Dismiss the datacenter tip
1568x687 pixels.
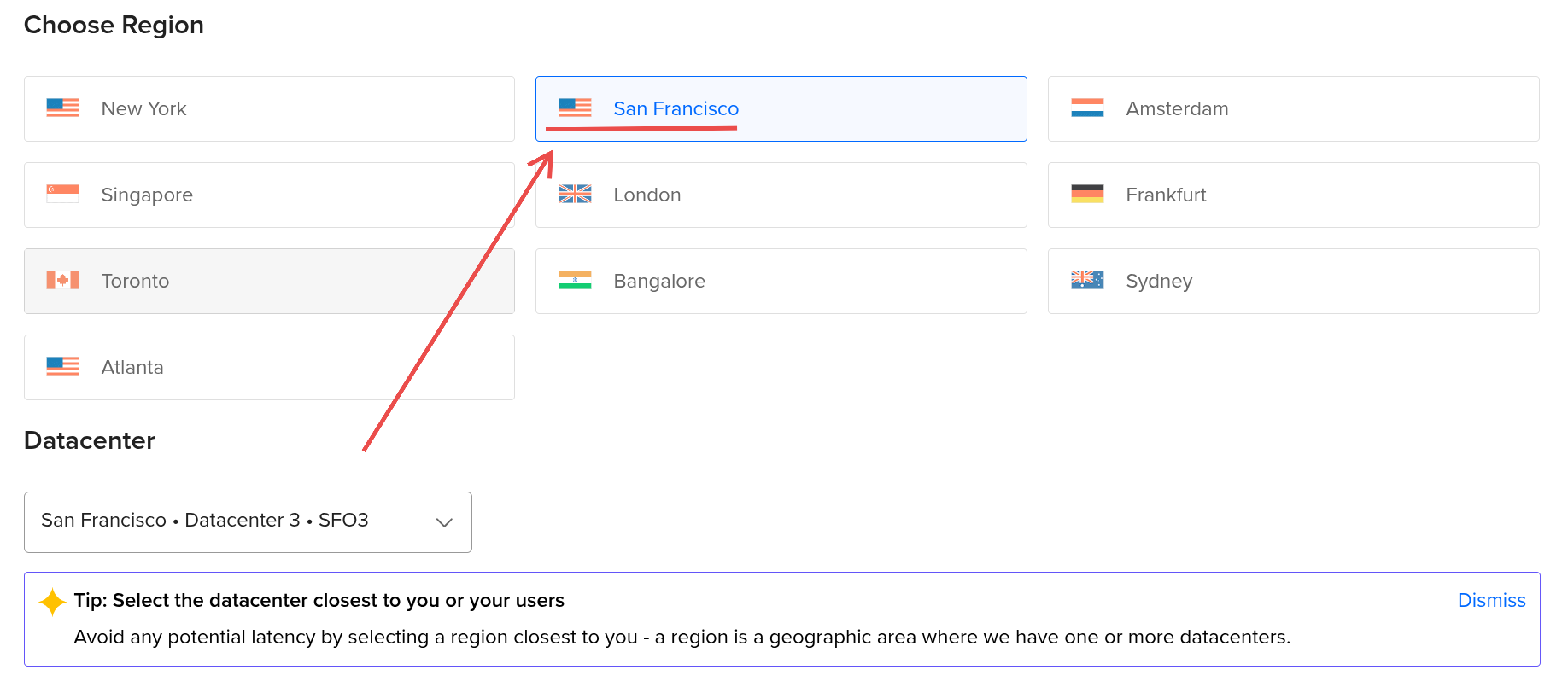[1491, 600]
